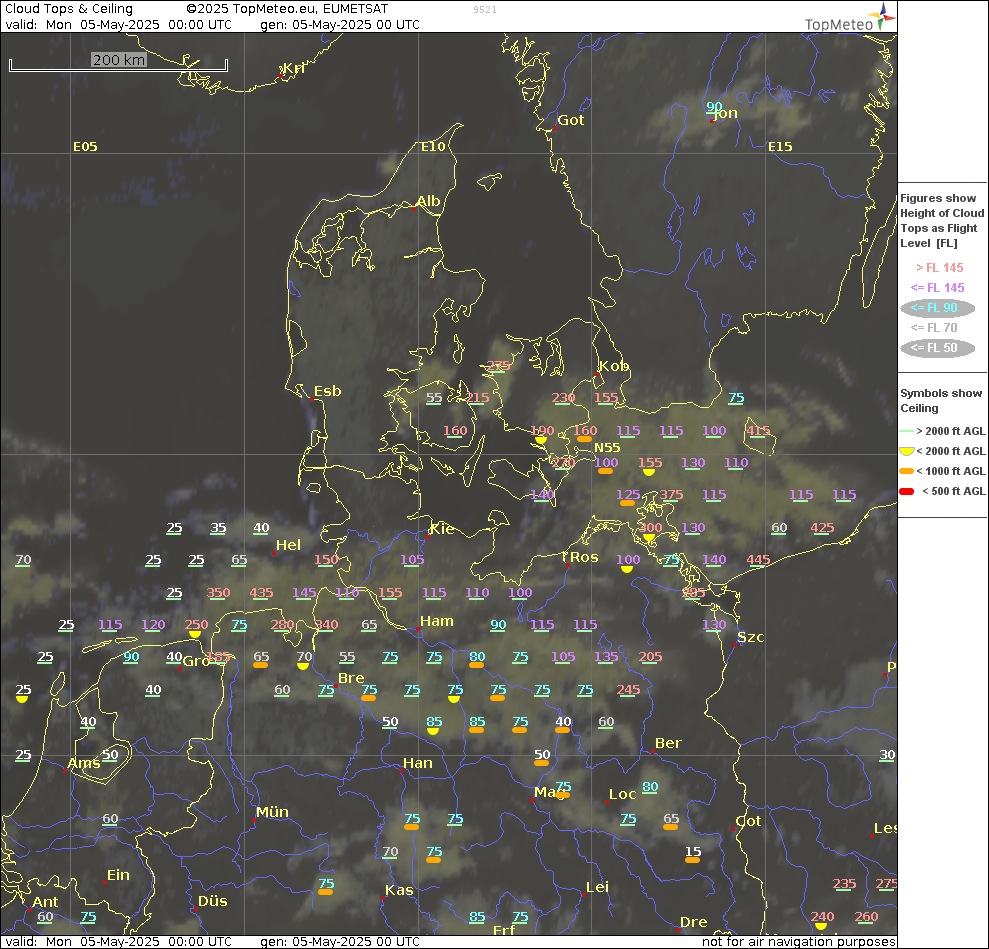Click the cloud top value 300
Image resolution: width=989 pixels, height=949 pixels.
click(x=650, y=528)
